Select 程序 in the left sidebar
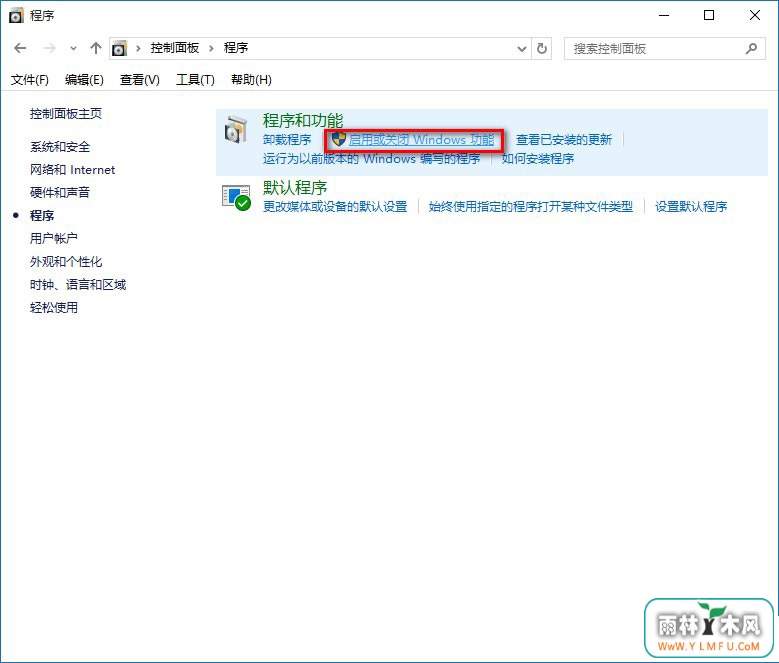Image resolution: width=779 pixels, height=663 pixels. (42, 216)
